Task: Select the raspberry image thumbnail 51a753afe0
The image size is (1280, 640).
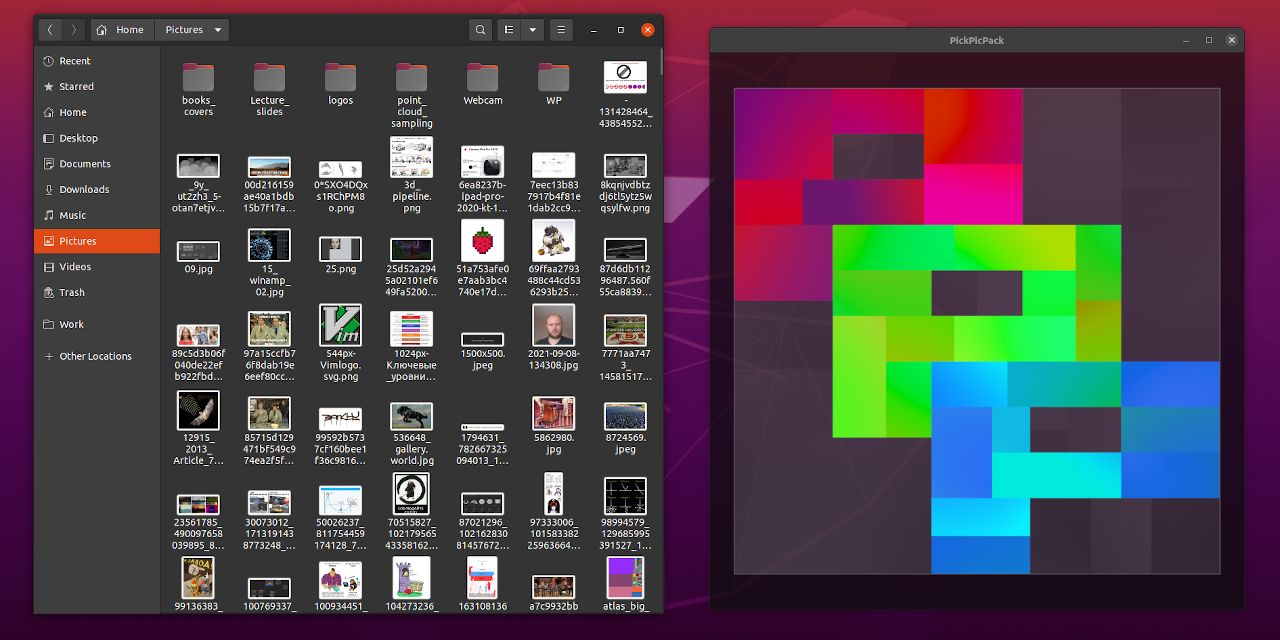Action: point(483,241)
